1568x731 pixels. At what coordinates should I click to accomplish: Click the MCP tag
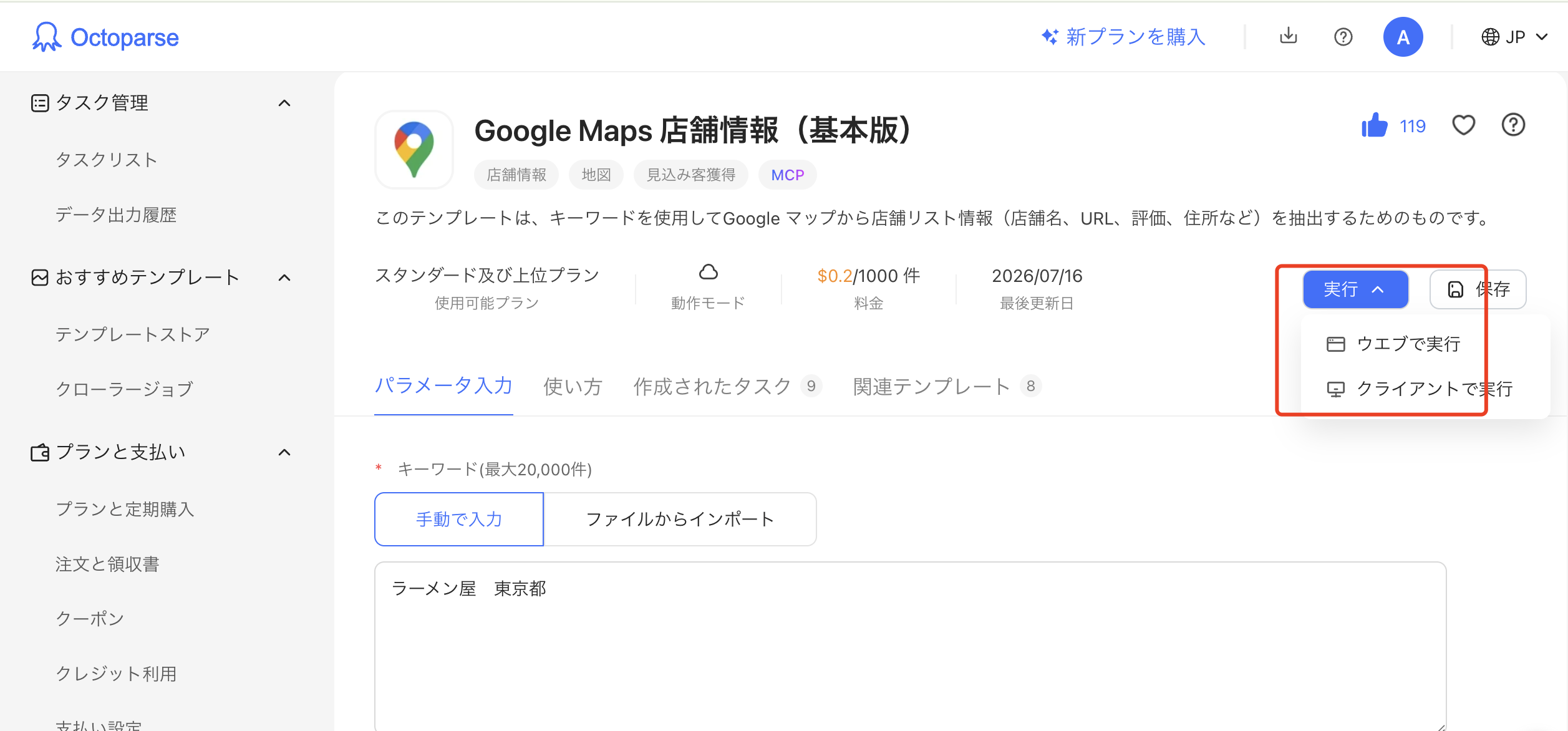787,175
